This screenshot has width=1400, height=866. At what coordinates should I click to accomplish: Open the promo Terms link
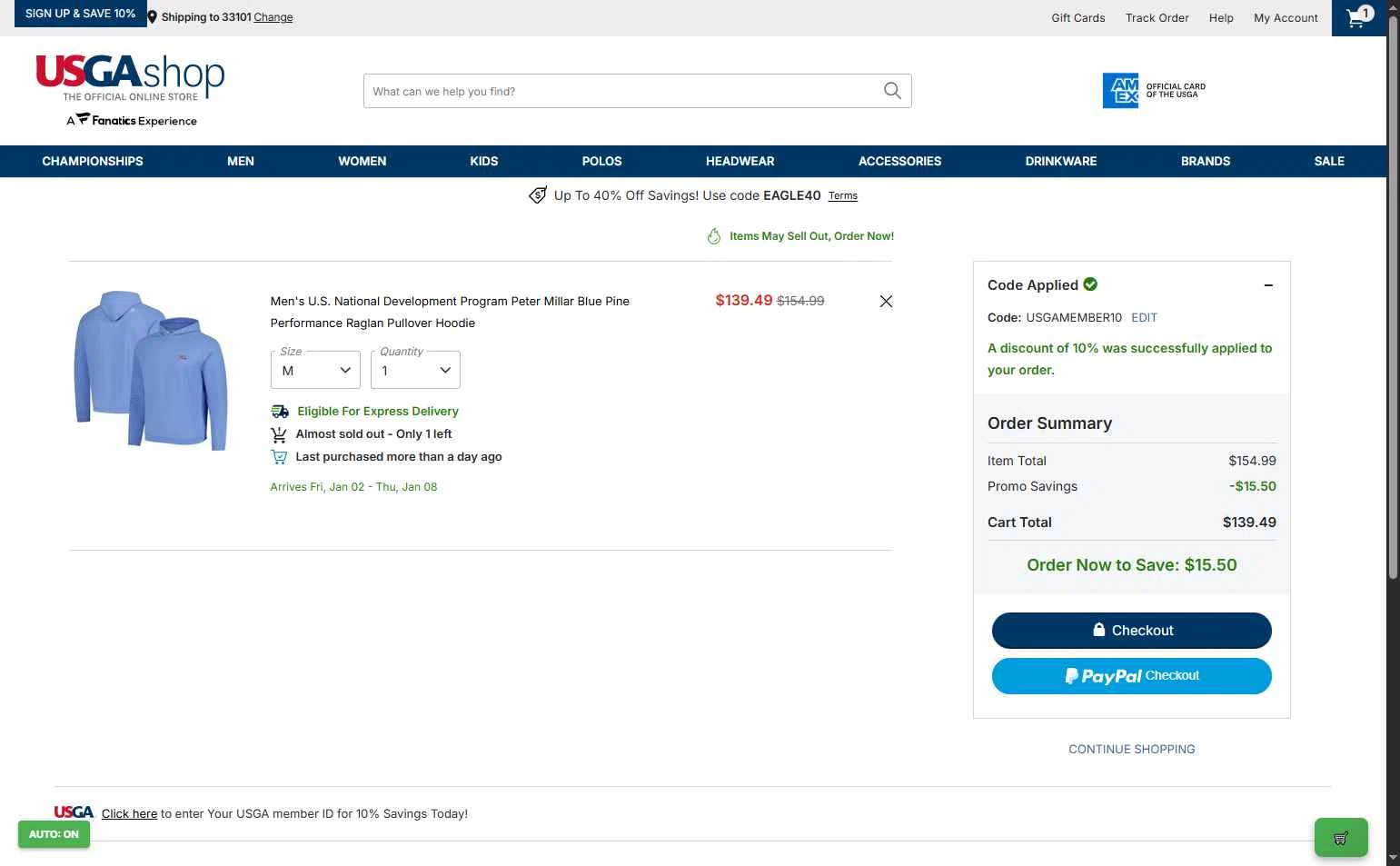[843, 195]
